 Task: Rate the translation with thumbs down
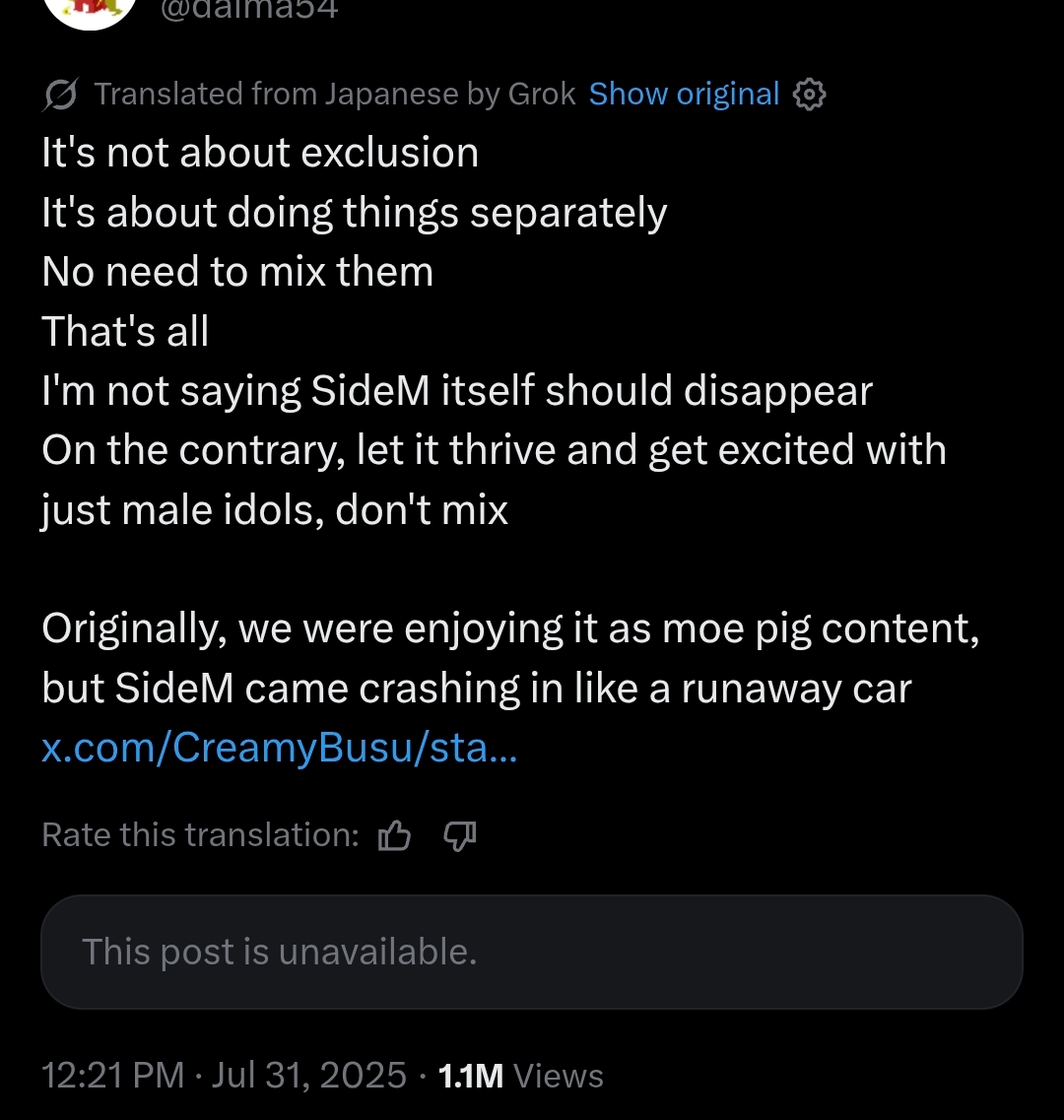tap(459, 835)
